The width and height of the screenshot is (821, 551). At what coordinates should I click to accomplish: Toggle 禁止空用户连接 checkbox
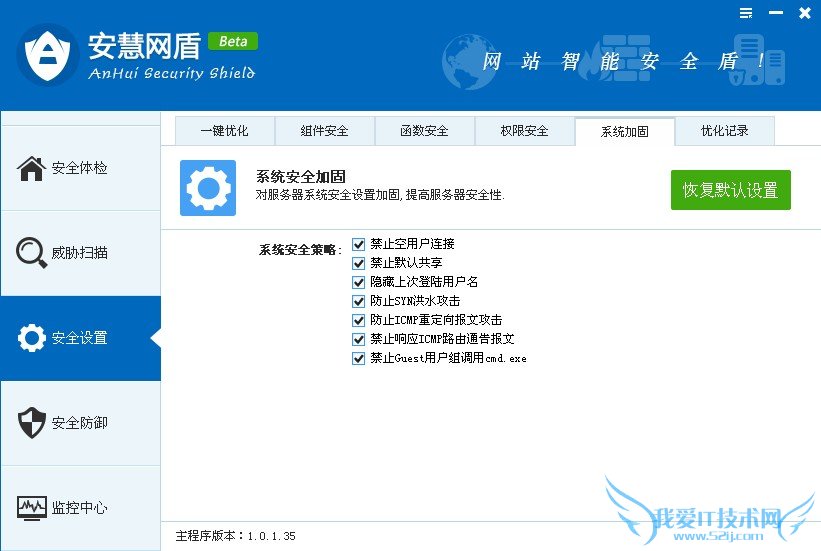coord(358,244)
